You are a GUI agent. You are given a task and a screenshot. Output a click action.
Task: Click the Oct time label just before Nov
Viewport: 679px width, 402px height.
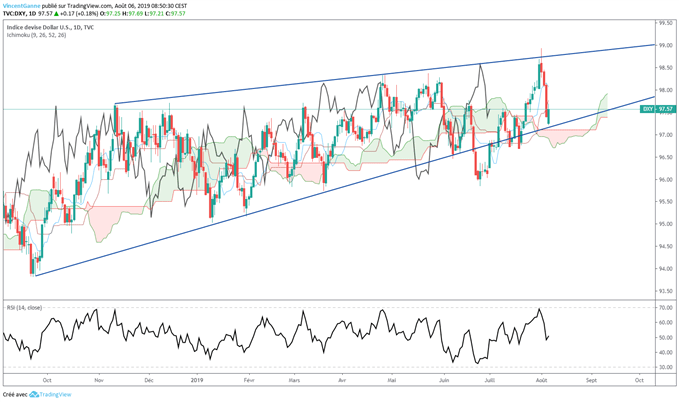(x=47, y=380)
